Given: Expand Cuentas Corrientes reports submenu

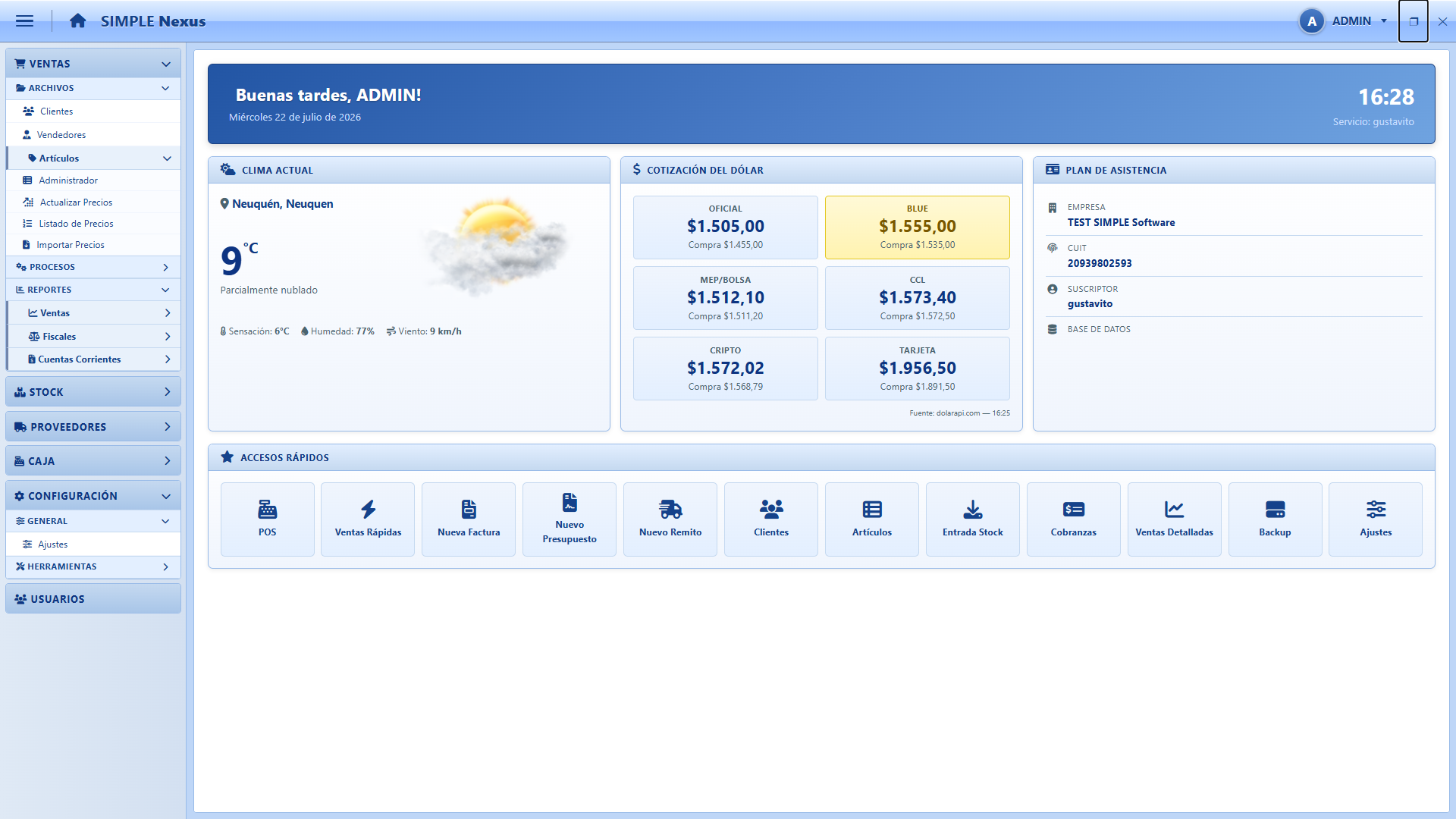Looking at the screenshot, I should pos(93,359).
